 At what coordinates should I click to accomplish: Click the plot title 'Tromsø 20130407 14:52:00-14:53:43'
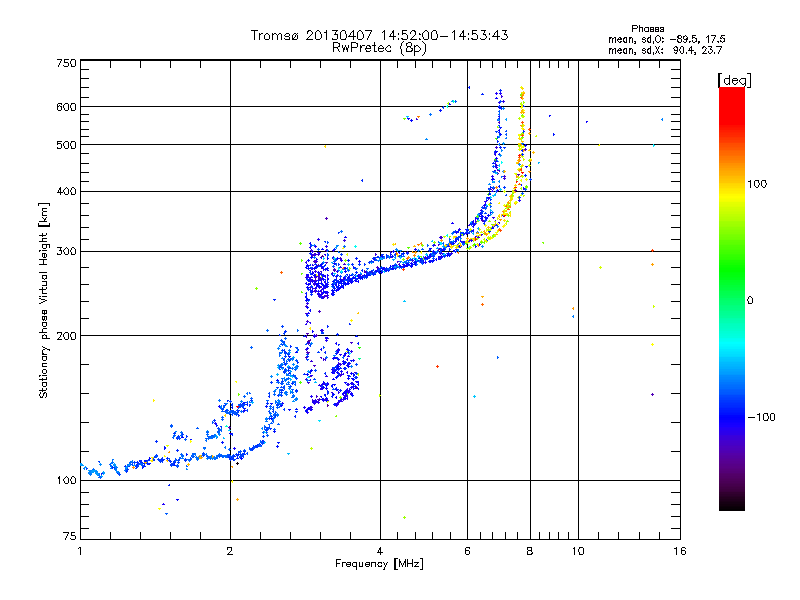point(379,35)
